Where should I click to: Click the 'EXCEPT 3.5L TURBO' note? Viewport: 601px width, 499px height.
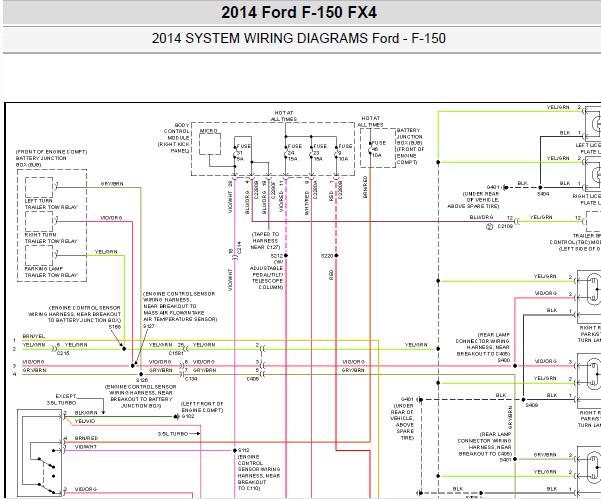[x=62, y=399]
